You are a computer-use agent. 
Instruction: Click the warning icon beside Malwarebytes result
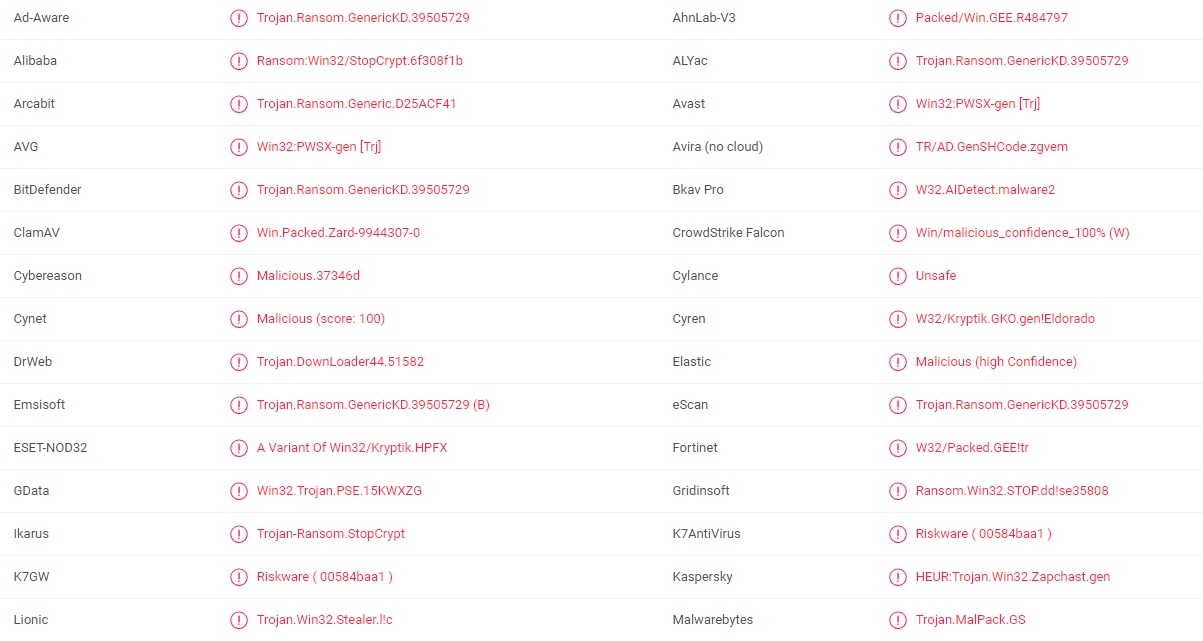pos(897,620)
